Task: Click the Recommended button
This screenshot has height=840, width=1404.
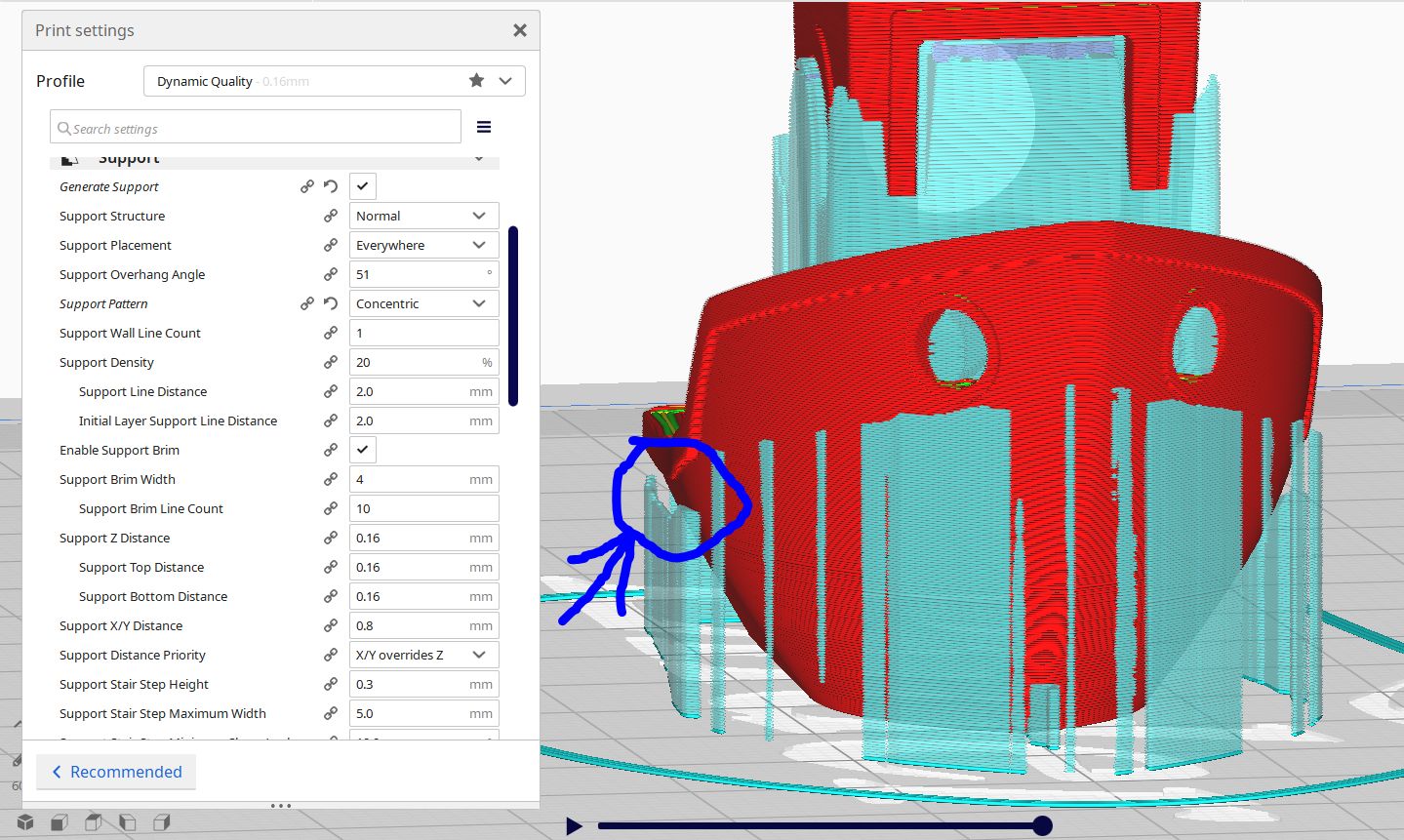Action: pyautogui.click(x=116, y=772)
